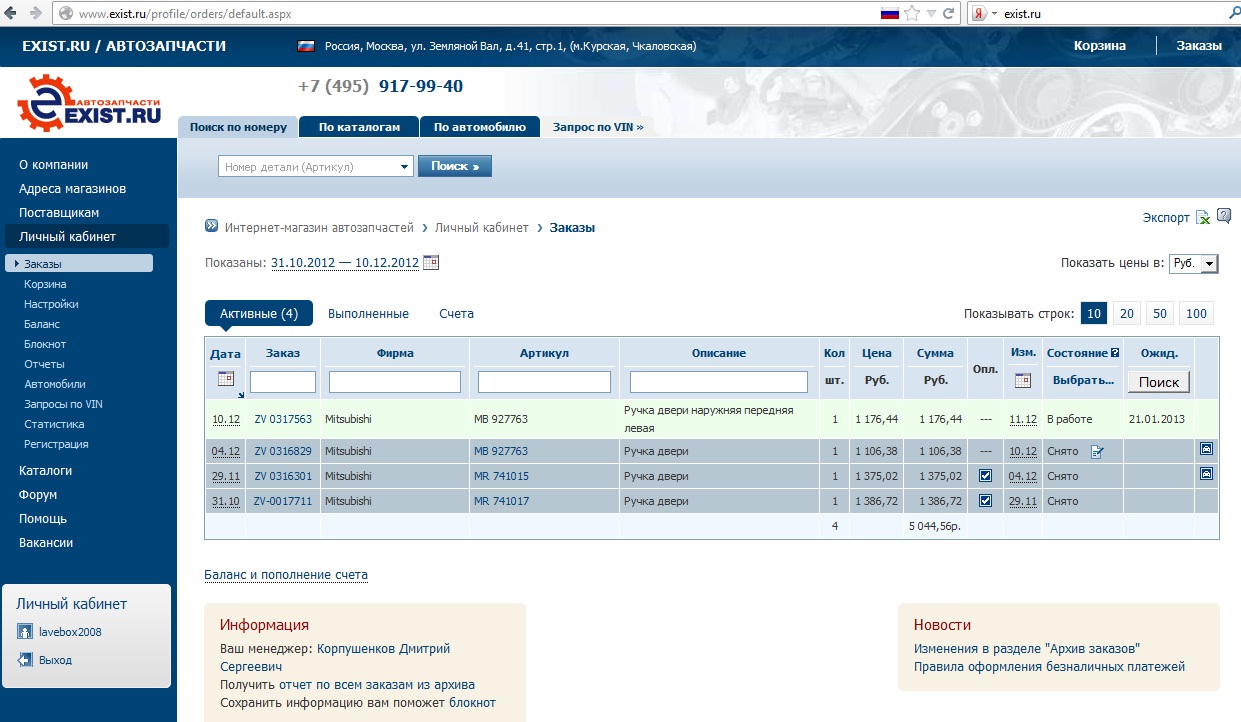Viewport: 1241px width, 722px height.
Task: Click note icon in order ZV 0316829 row
Action: pos(1097,452)
